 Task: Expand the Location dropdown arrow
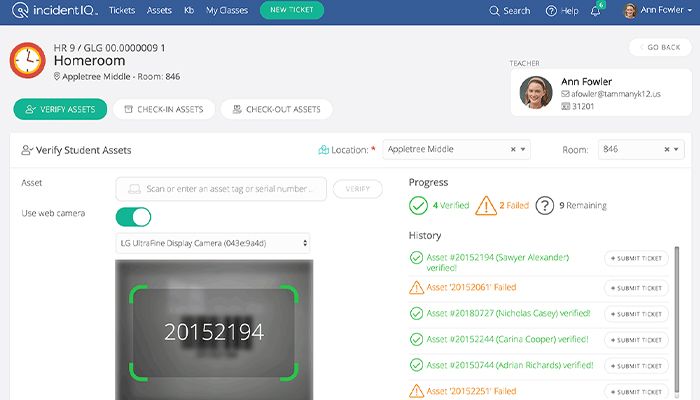(523, 149)
